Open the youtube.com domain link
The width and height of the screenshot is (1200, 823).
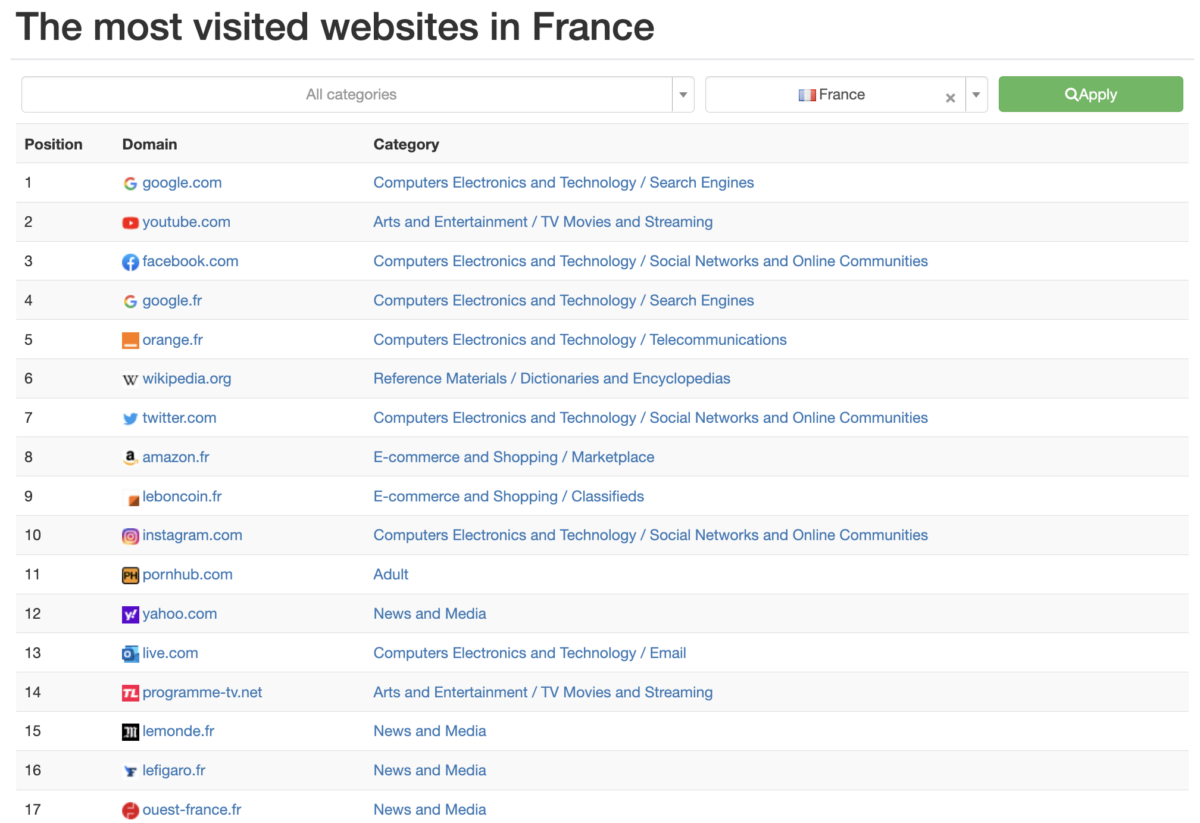coord(186,222)
